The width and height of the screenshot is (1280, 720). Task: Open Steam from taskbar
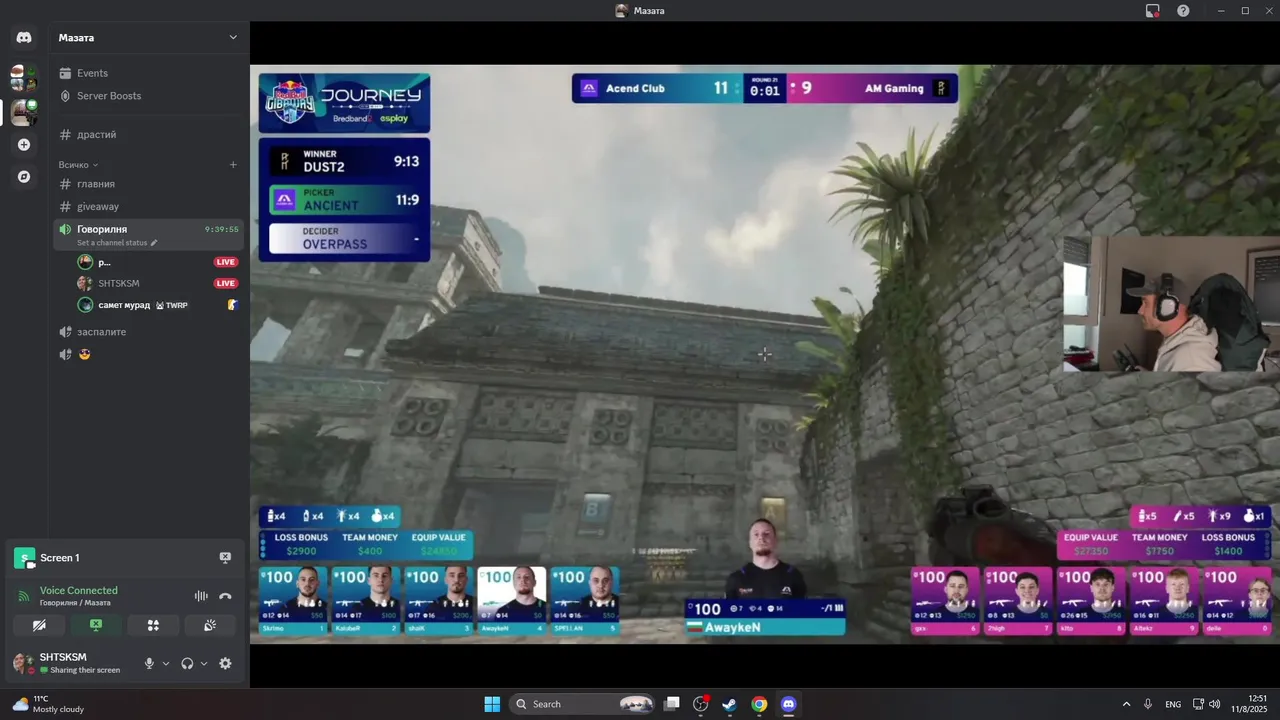(x=730, y=704)
